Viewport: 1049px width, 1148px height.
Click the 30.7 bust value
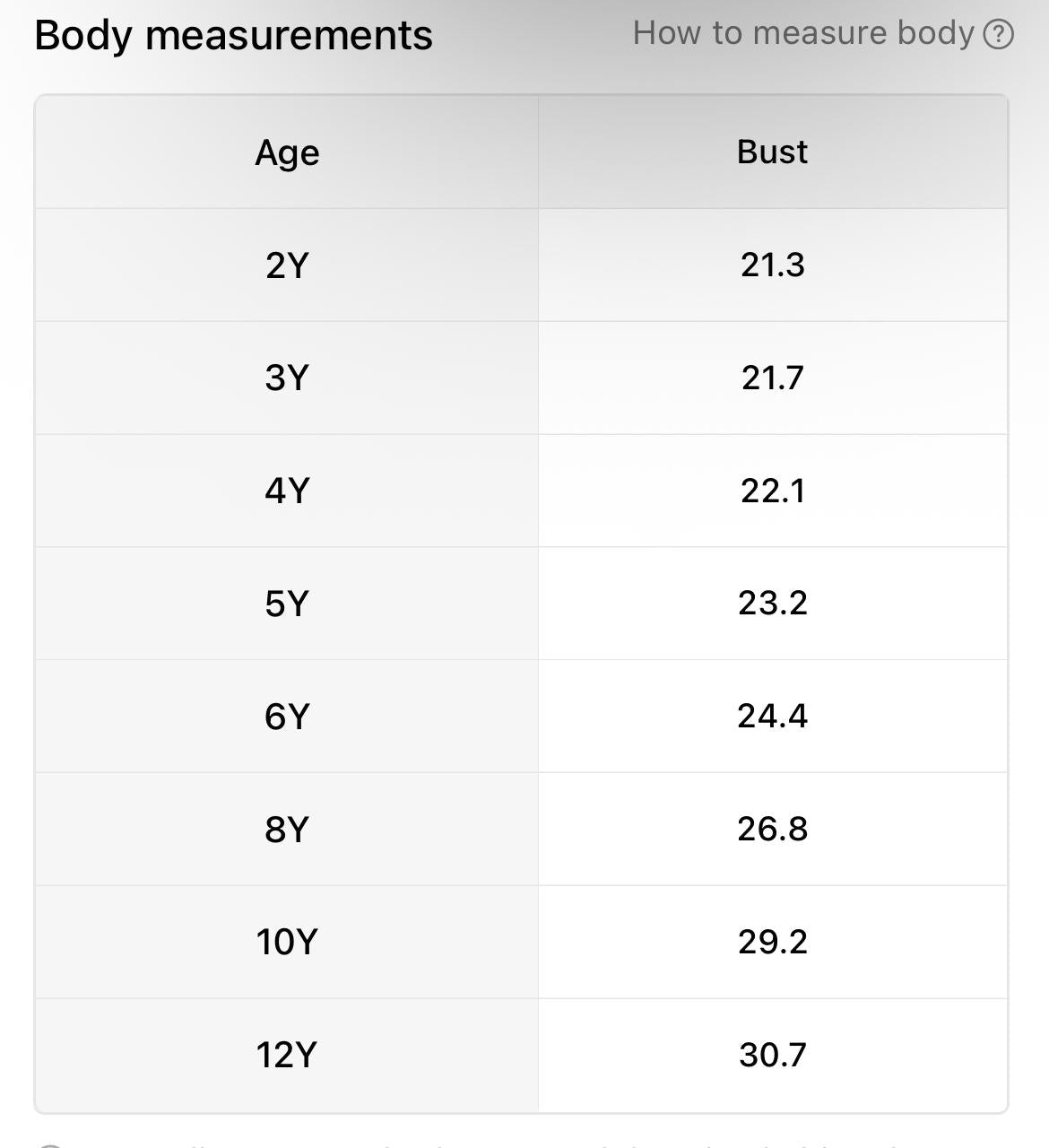tap(772, 1055)
